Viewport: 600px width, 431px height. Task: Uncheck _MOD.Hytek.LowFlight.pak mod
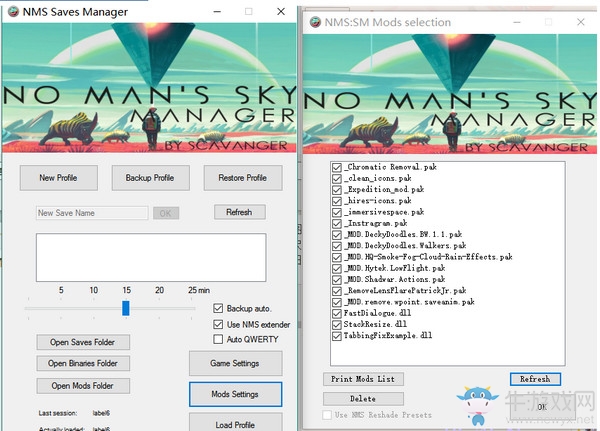point(337,268)
